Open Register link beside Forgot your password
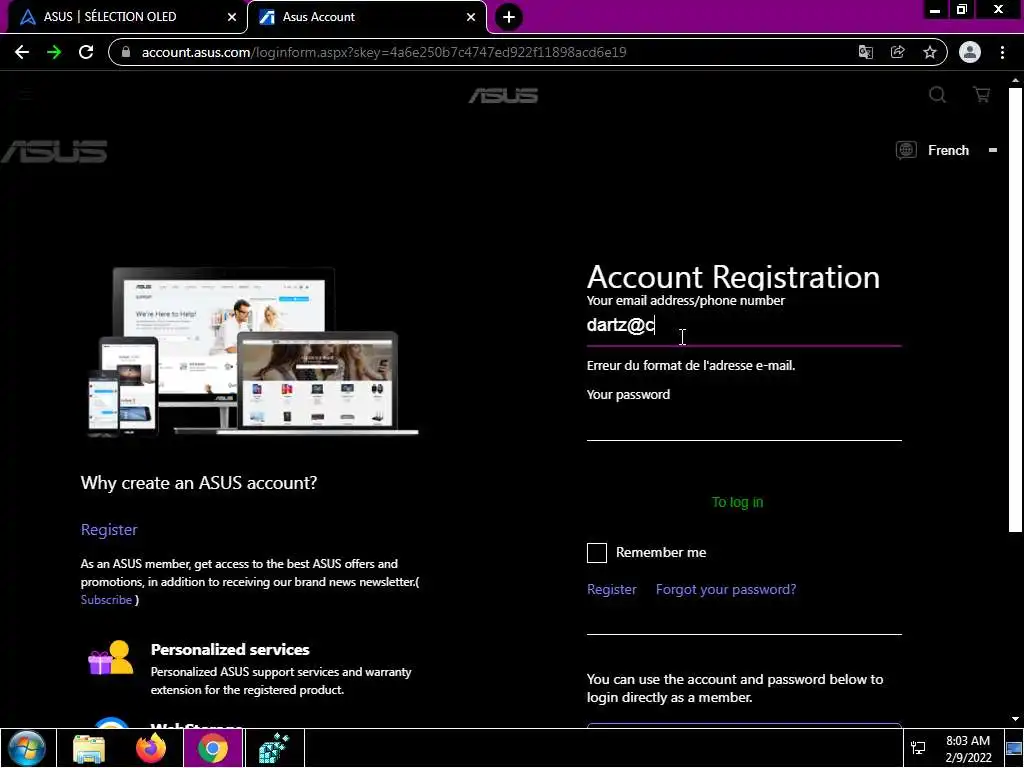Screen dimensions: 1024x768 611,589
